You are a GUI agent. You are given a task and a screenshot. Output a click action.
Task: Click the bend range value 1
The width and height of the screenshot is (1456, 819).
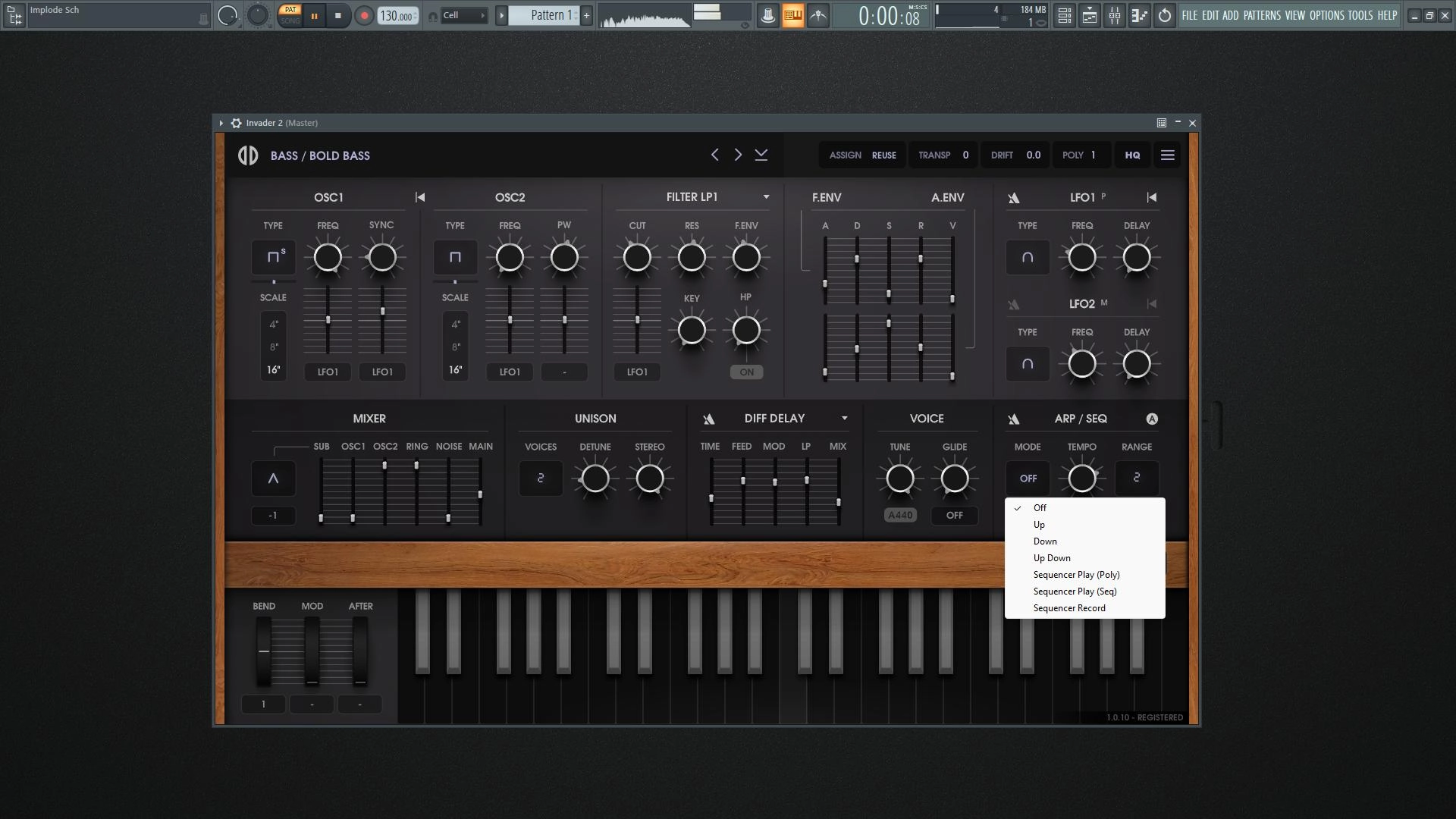pos(263,704)
